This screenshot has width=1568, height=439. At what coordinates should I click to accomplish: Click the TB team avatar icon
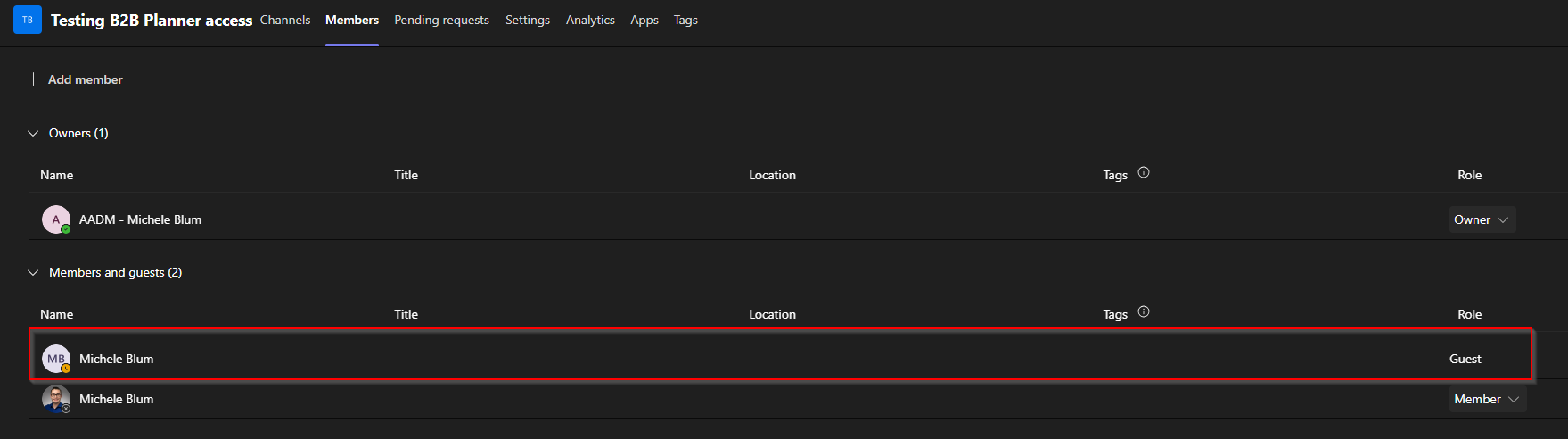(28, 20)
